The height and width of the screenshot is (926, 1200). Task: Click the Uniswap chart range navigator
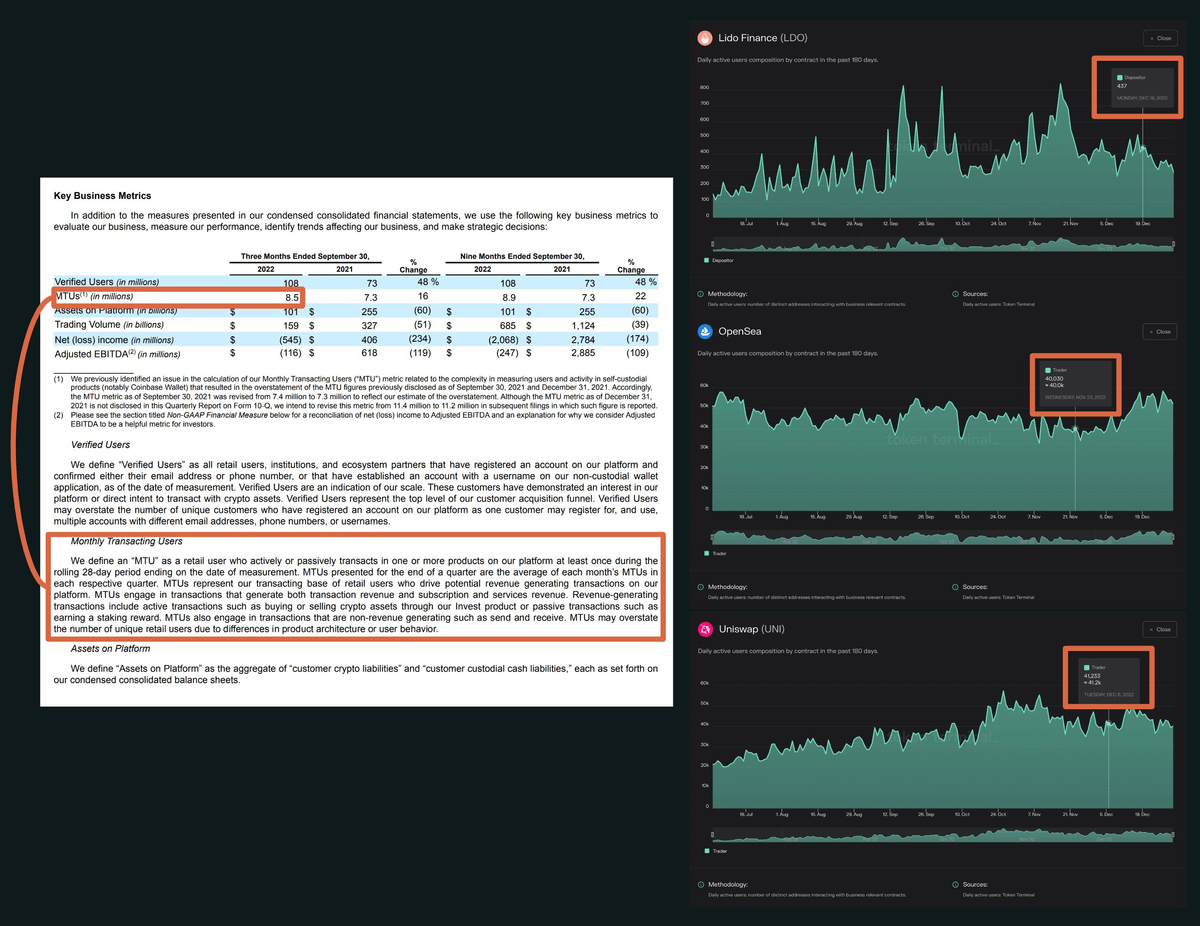[942, 834]
